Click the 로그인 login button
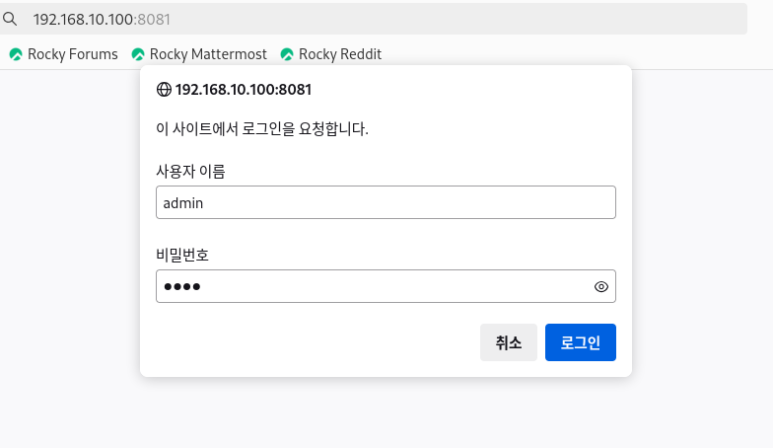 coord(580,343)
